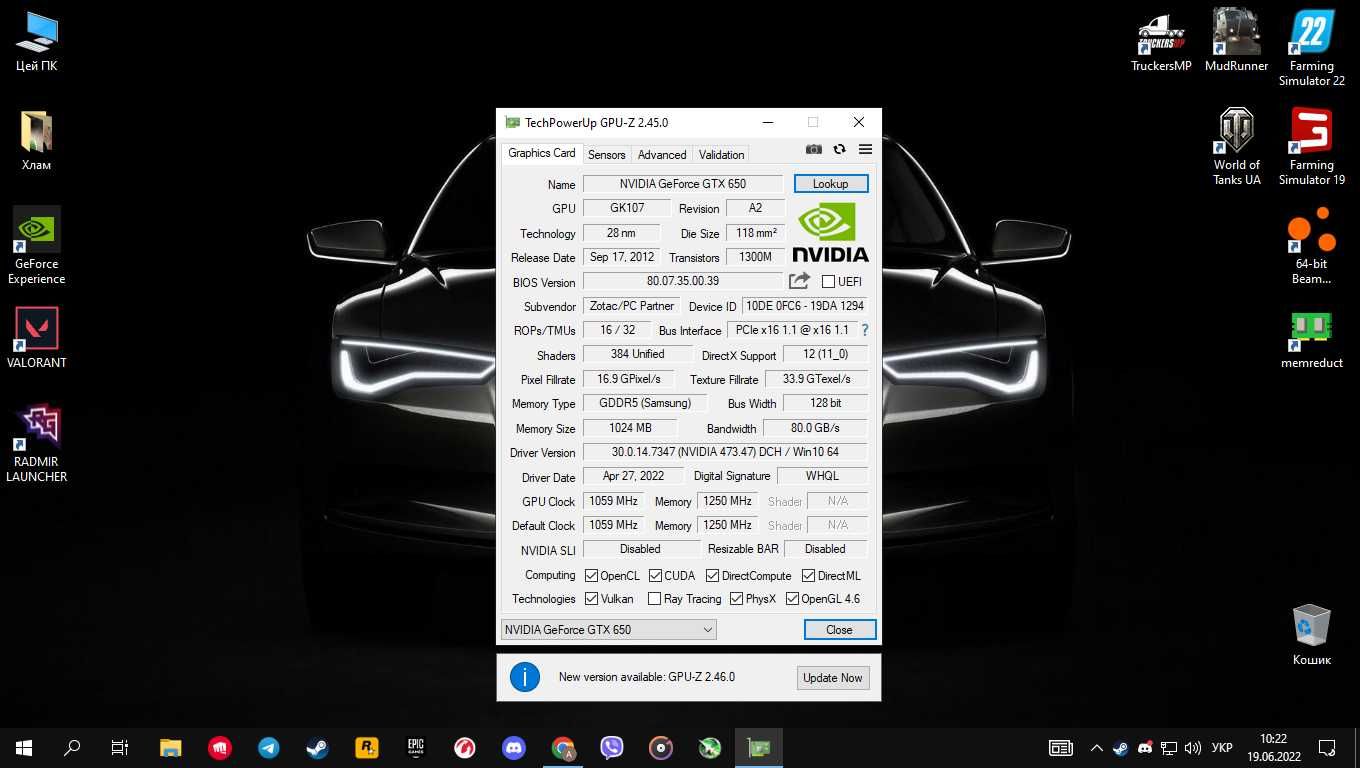Image resolution: width=1360 pixels, height=768 pixels.
Task: Select the RADMIR LAUNCHER desktop icon
Action: tap(37, 444)
